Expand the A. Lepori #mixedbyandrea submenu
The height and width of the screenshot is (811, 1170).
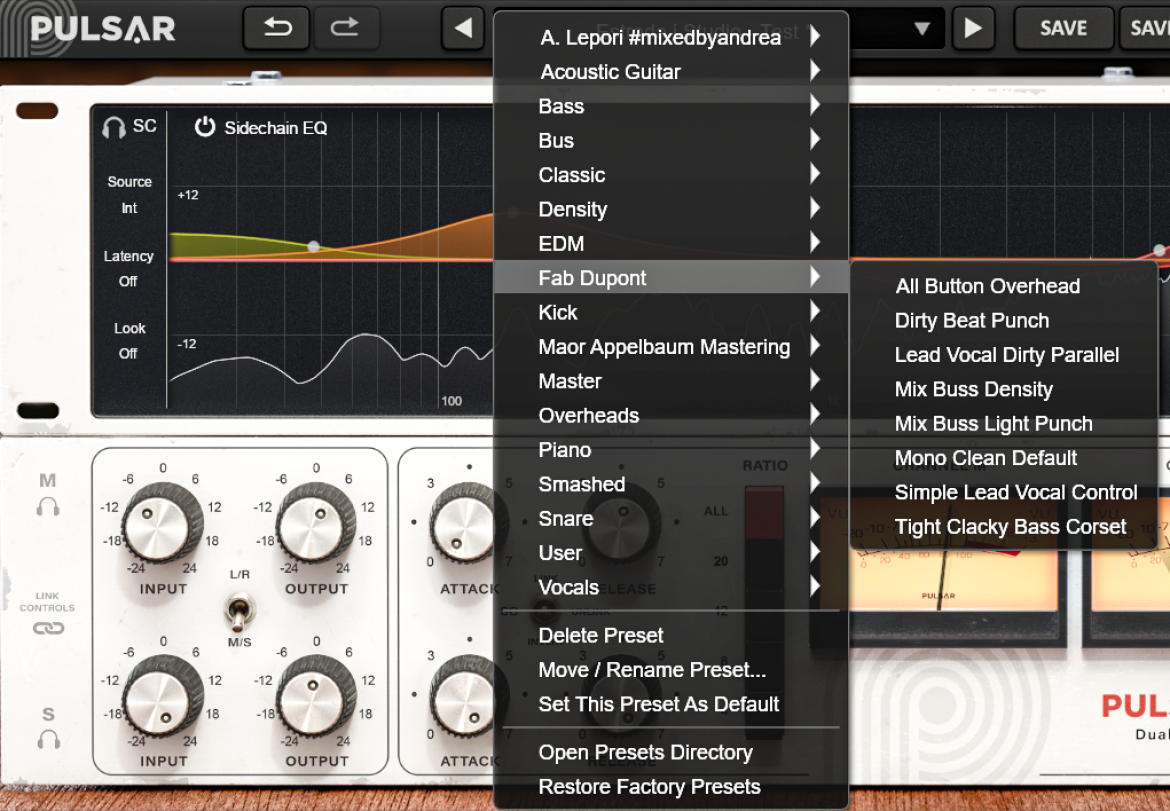tap(671, 37)
